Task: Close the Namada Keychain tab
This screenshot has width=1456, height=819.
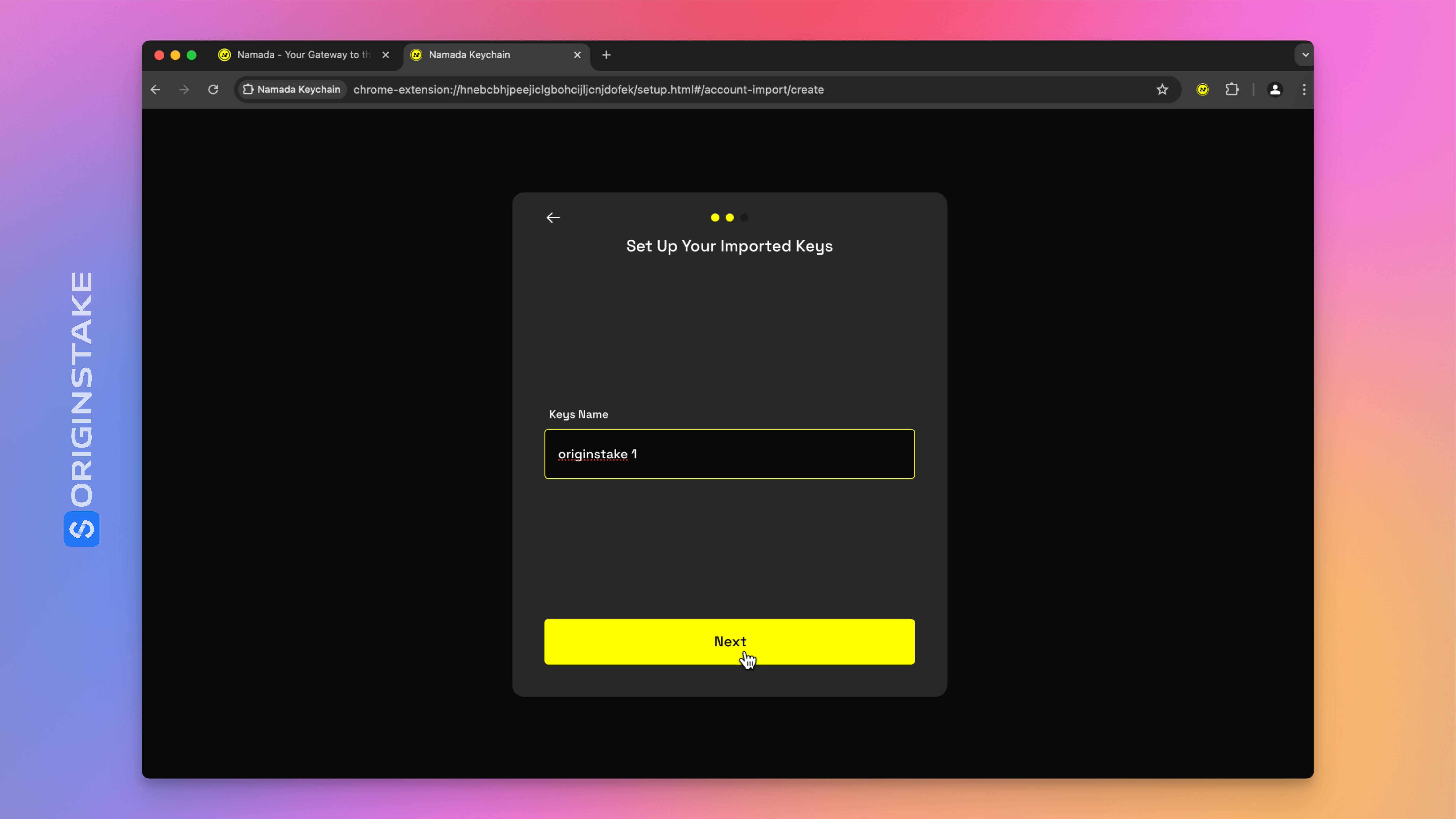Action: pos(577,55)
